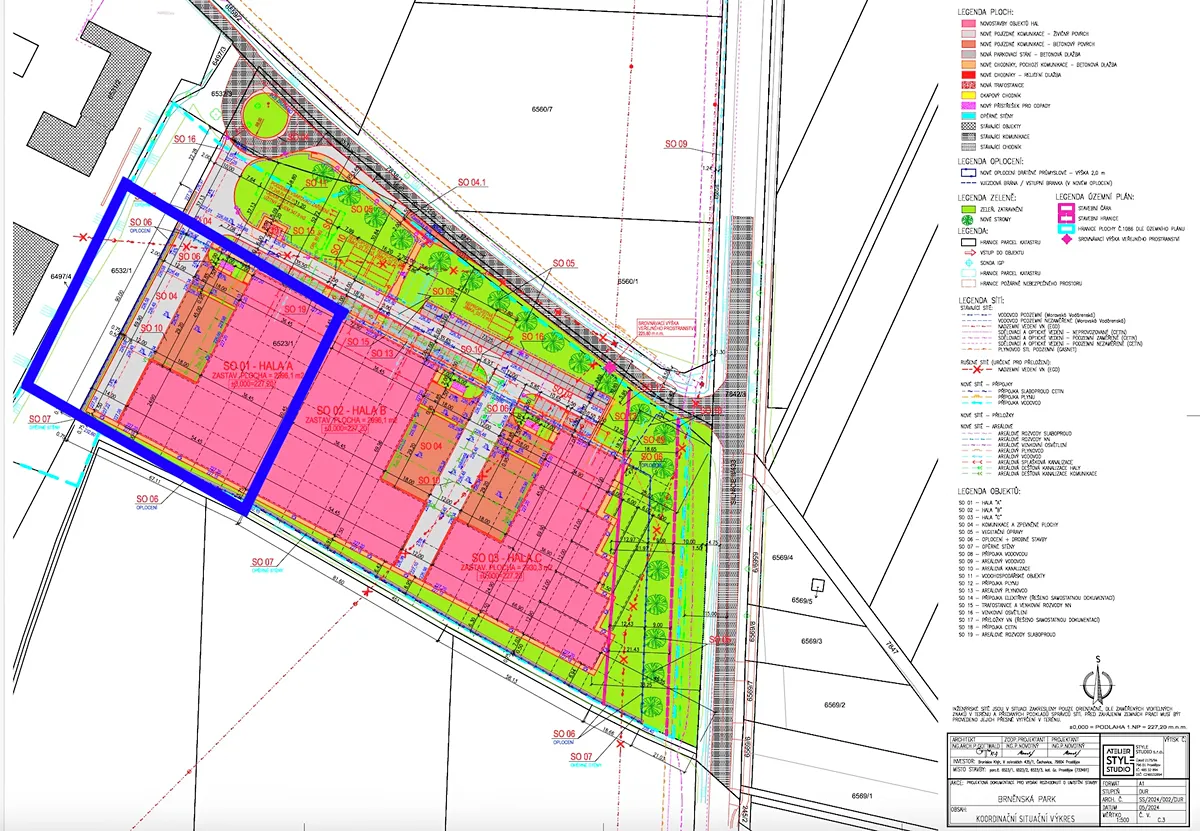Click the magenta 'Nový přístřešek pro odpady' swatch

point(968,106)
